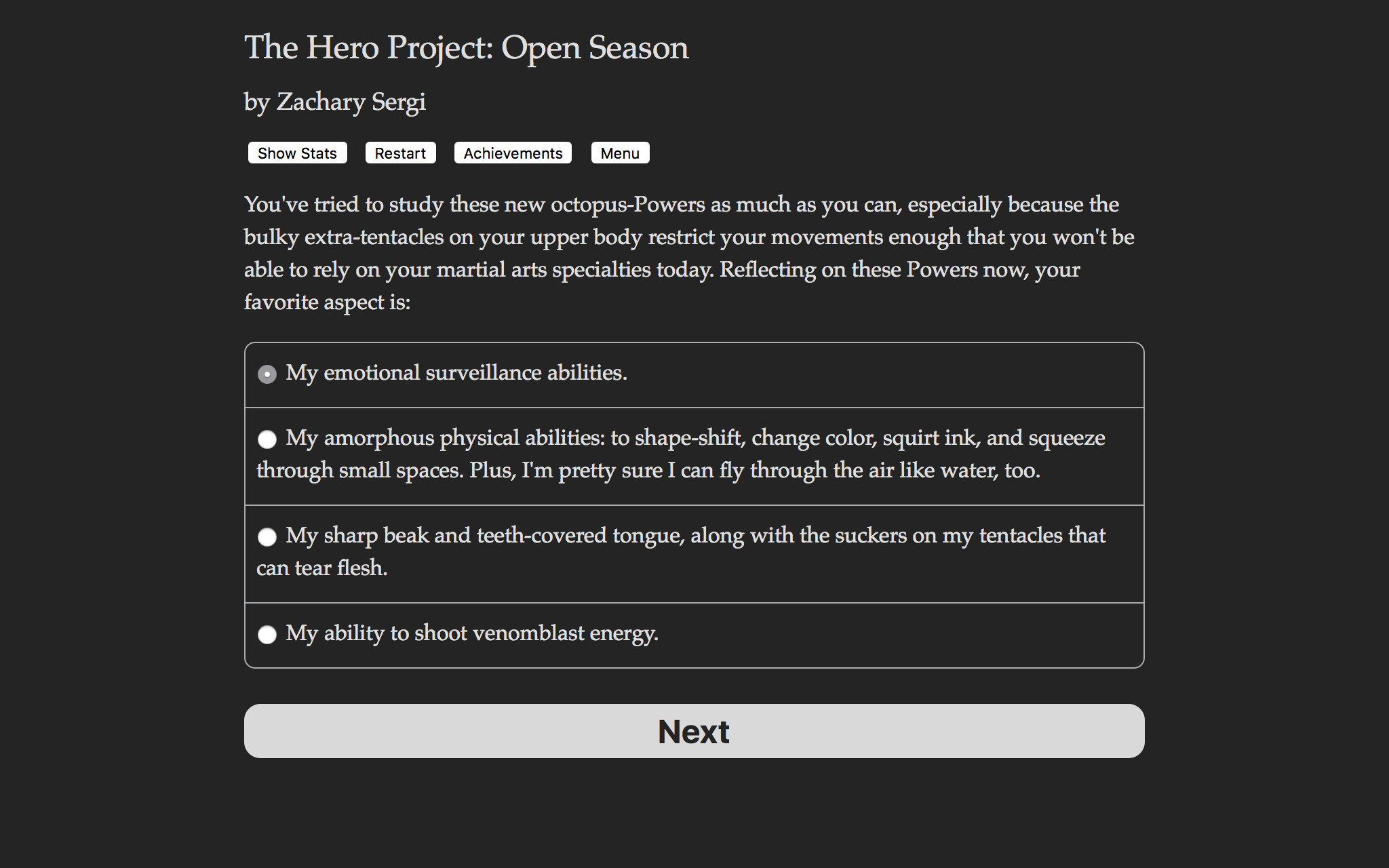Start the story over via Restart
Image resolution: width=1389 pixels, height=868 pixels.
(400, 153)
